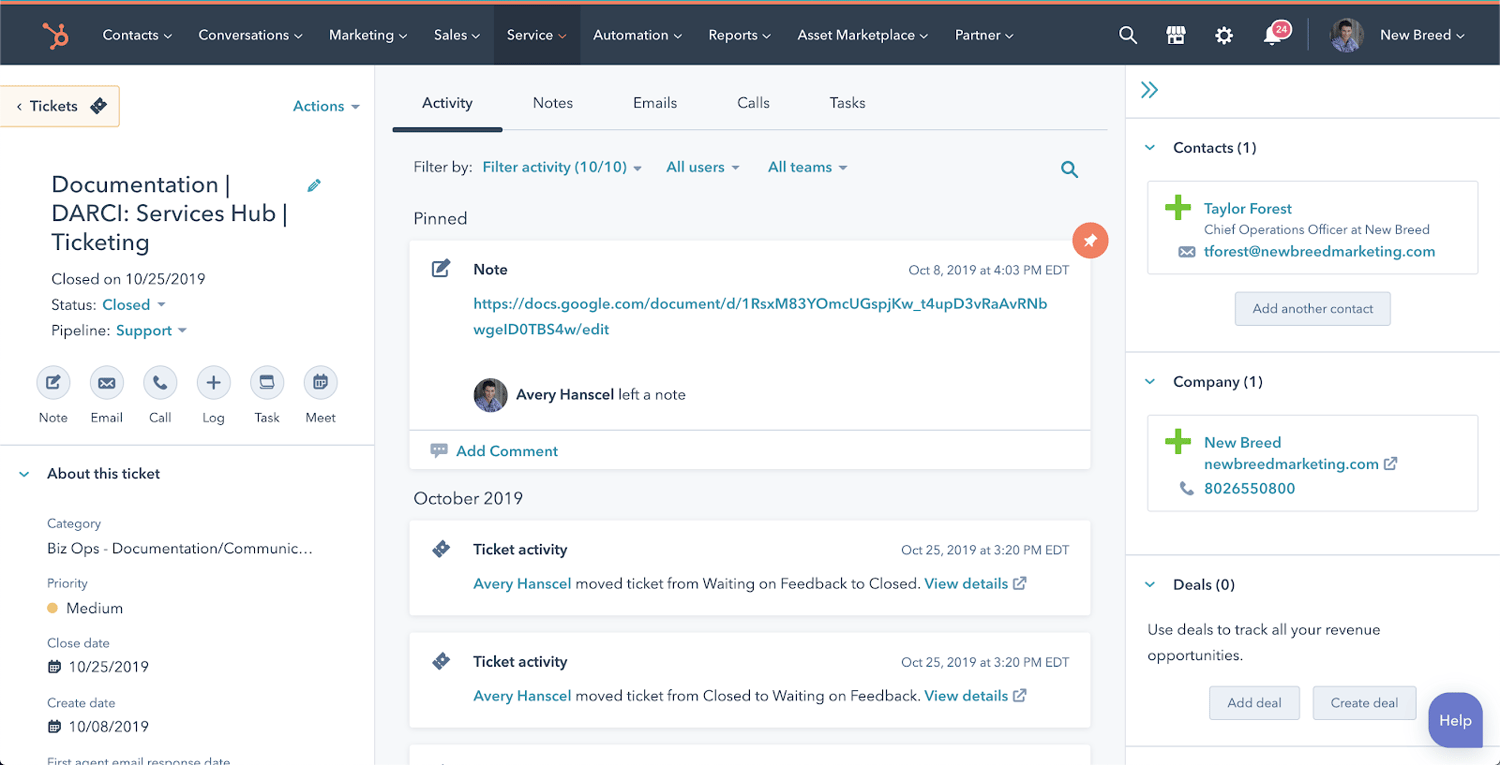
Task: Open the Taylor Forest contact link
Action: pyautogui.click(x=1247, y=208)
